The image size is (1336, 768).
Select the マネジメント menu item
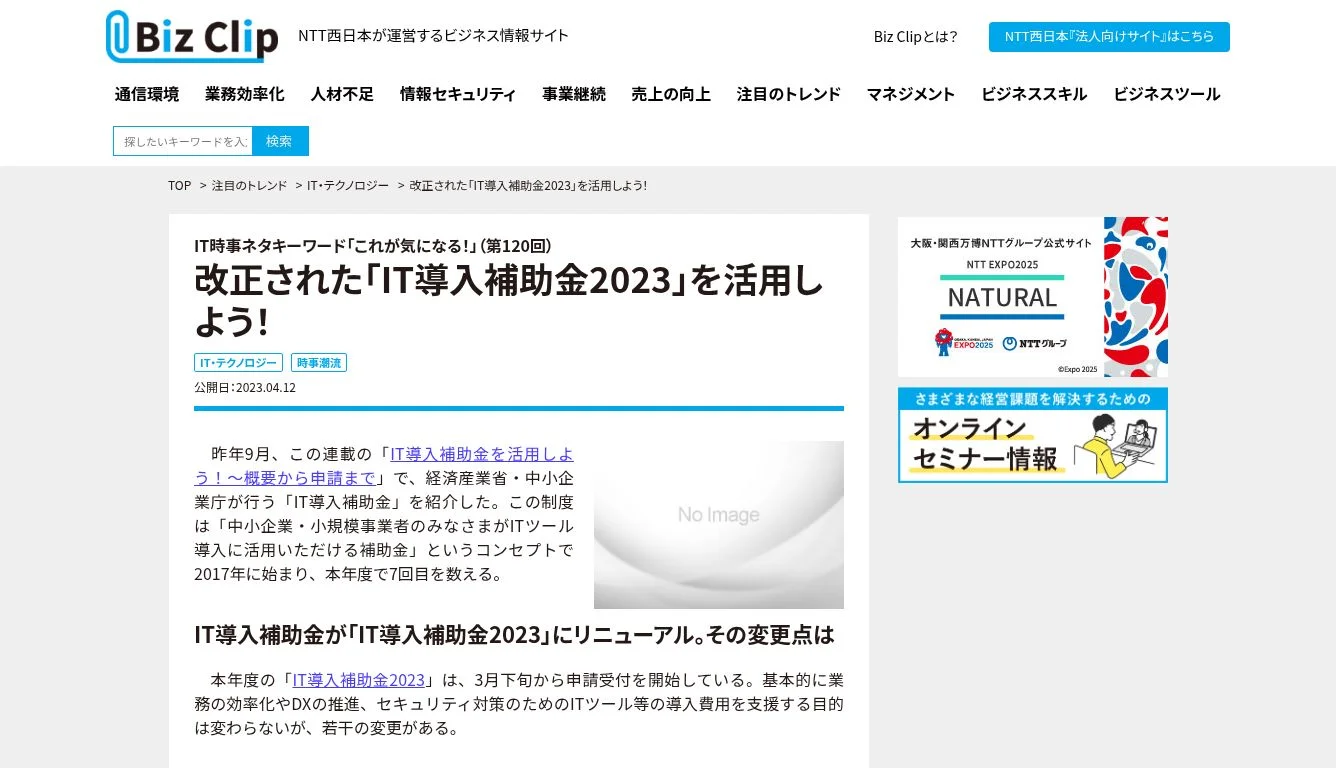[x=911, y=94]
